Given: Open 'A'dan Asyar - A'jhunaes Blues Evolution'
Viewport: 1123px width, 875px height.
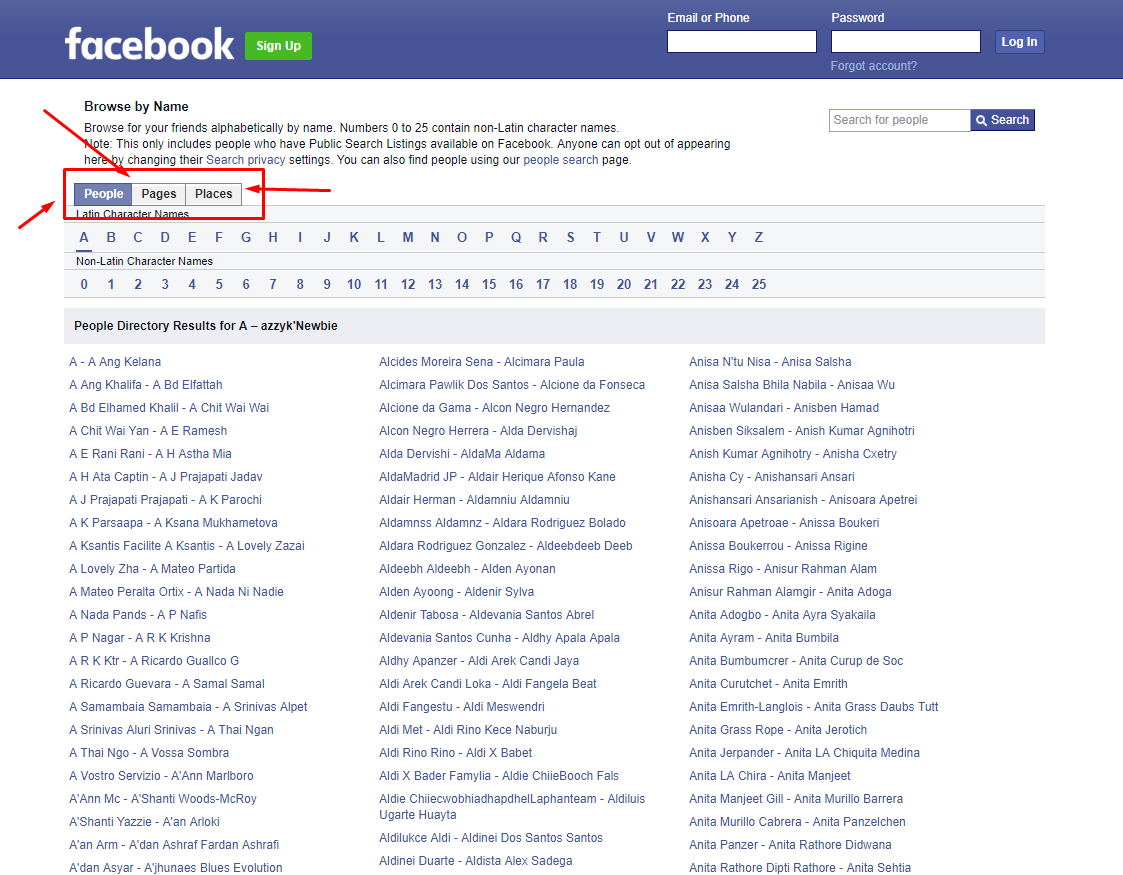Looking at the screenshot, I should [x=175, y=868].
